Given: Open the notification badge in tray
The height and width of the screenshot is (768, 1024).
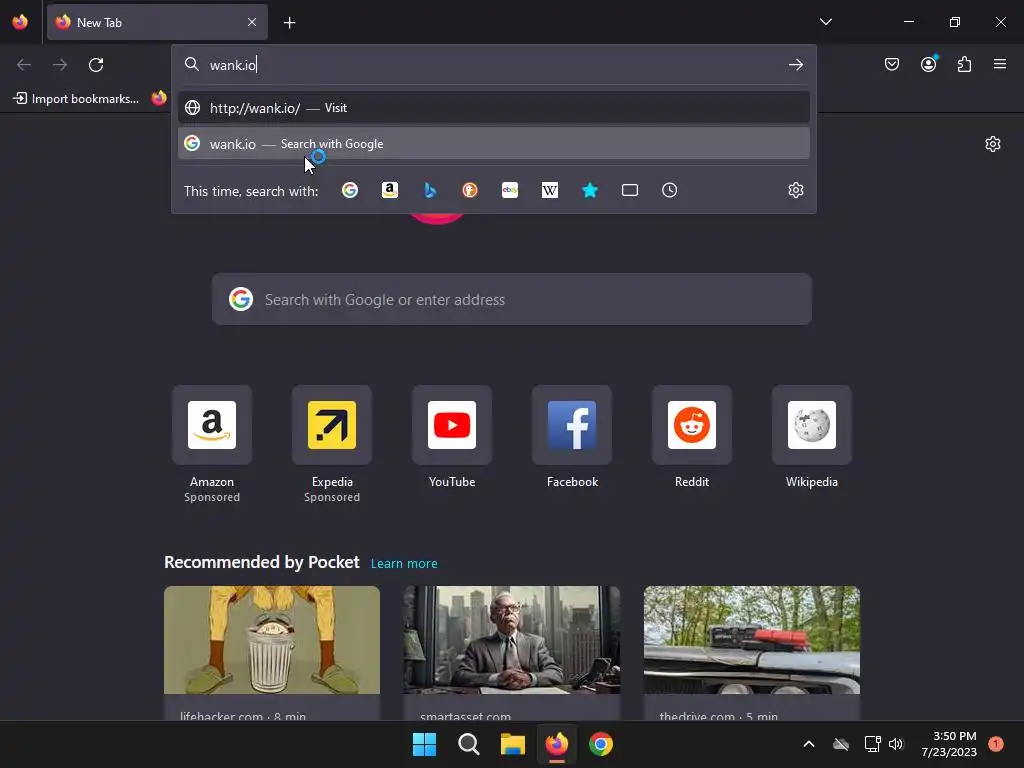Looking at the screenshot, I should [995, 744].
